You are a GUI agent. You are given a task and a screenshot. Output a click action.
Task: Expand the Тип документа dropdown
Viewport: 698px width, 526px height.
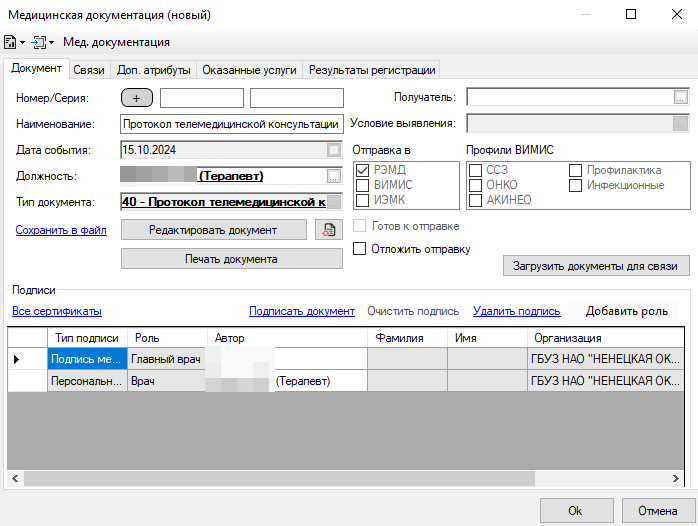pyautogui.click(x=334, y=202)
